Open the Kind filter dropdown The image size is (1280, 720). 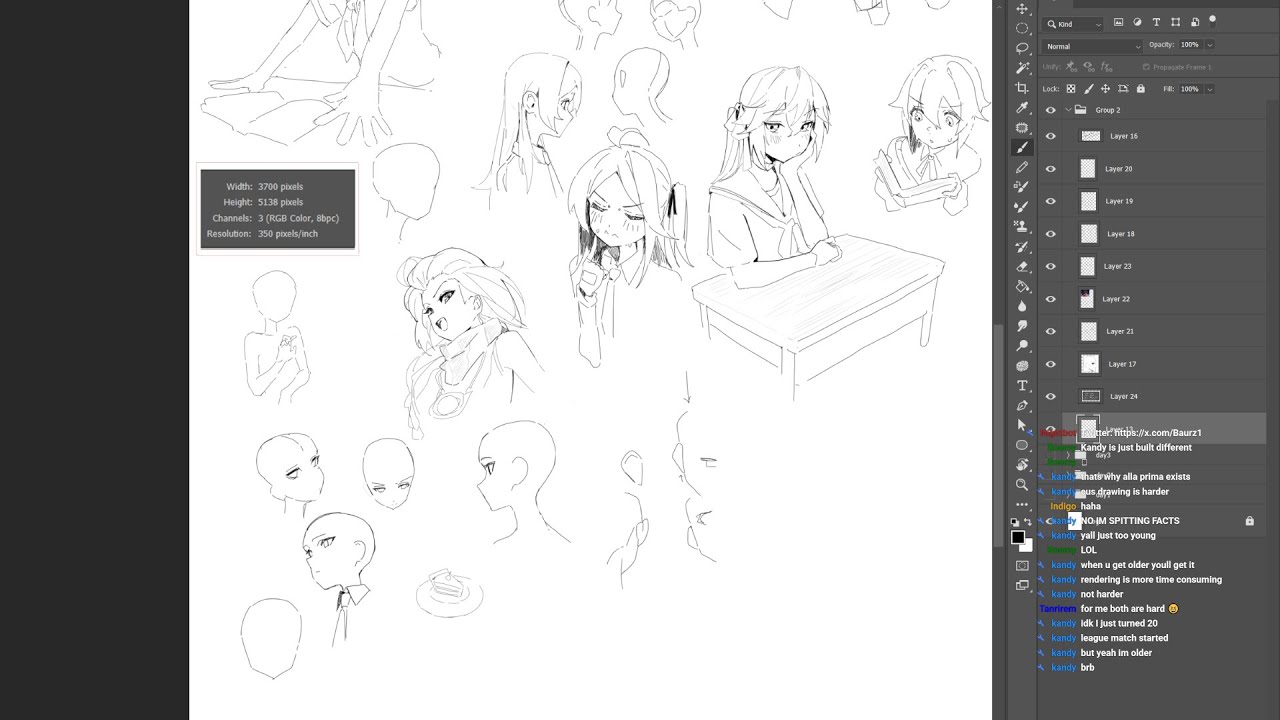pyautogui.click(x=1074, y=23)
